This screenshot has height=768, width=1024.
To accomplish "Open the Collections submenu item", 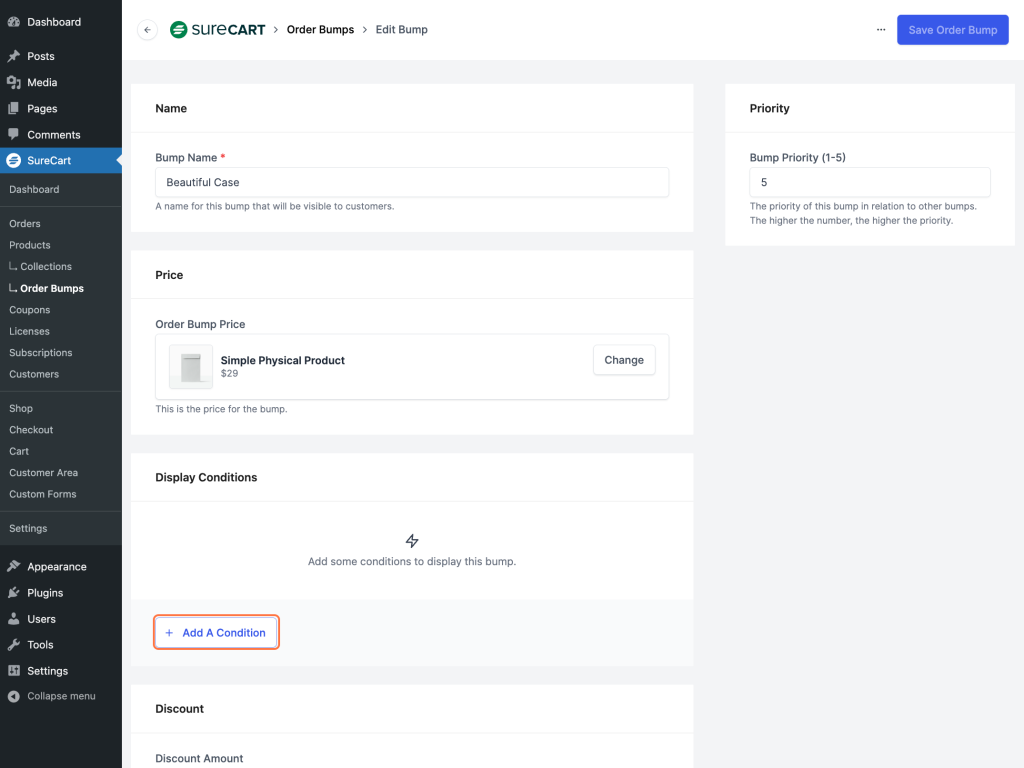I will (x=46, y=267).
